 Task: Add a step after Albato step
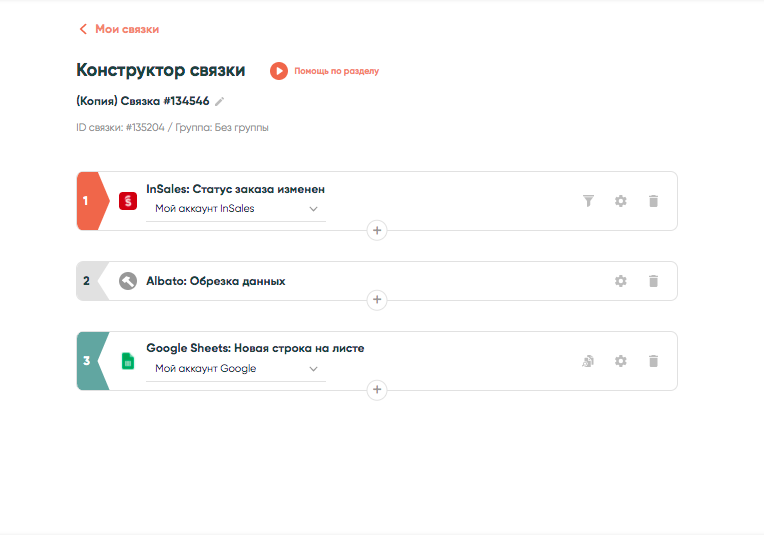[377, 299]
